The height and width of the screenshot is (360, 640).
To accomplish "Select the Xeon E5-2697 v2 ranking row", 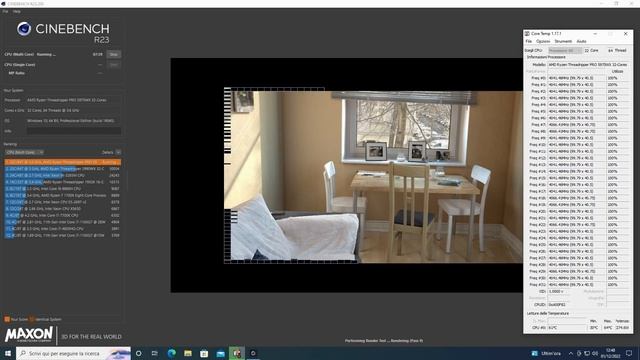I will coord(63,202).
